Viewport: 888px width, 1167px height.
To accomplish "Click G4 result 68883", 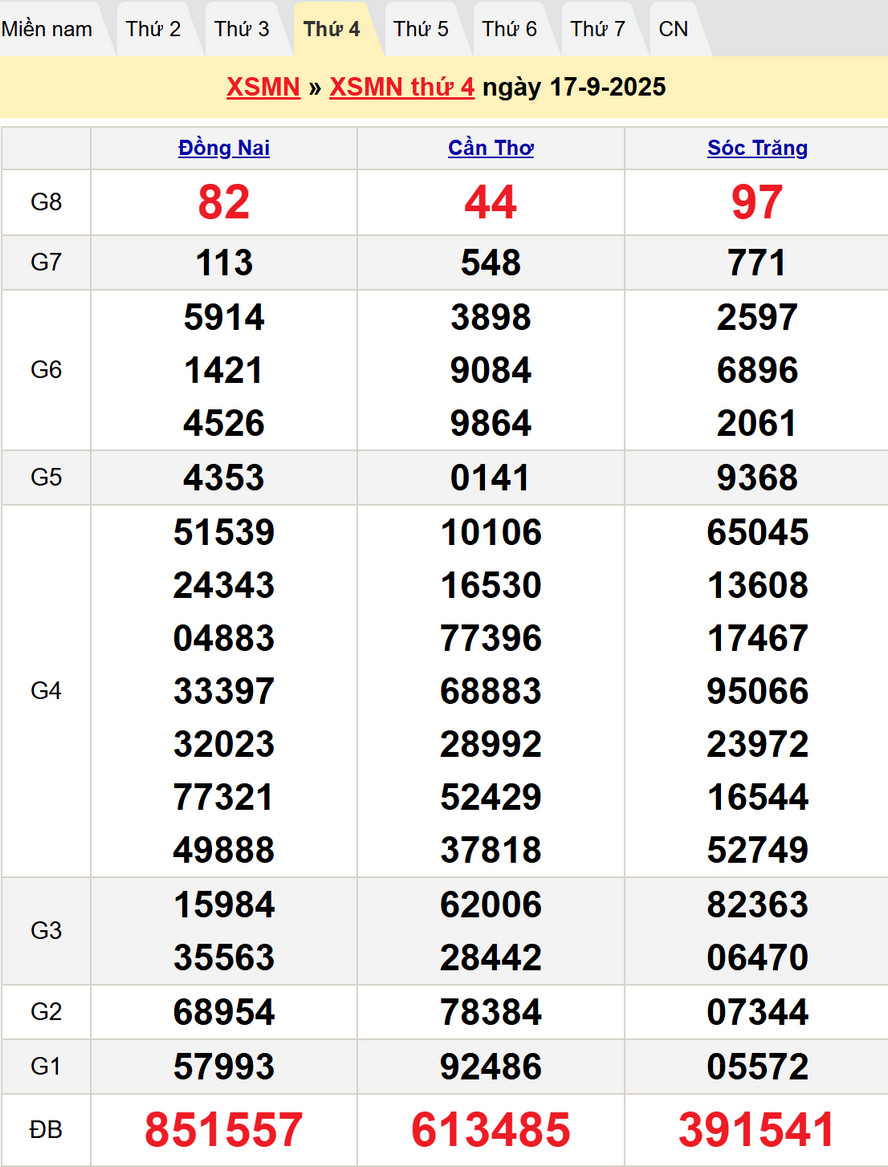I will 491,691.
